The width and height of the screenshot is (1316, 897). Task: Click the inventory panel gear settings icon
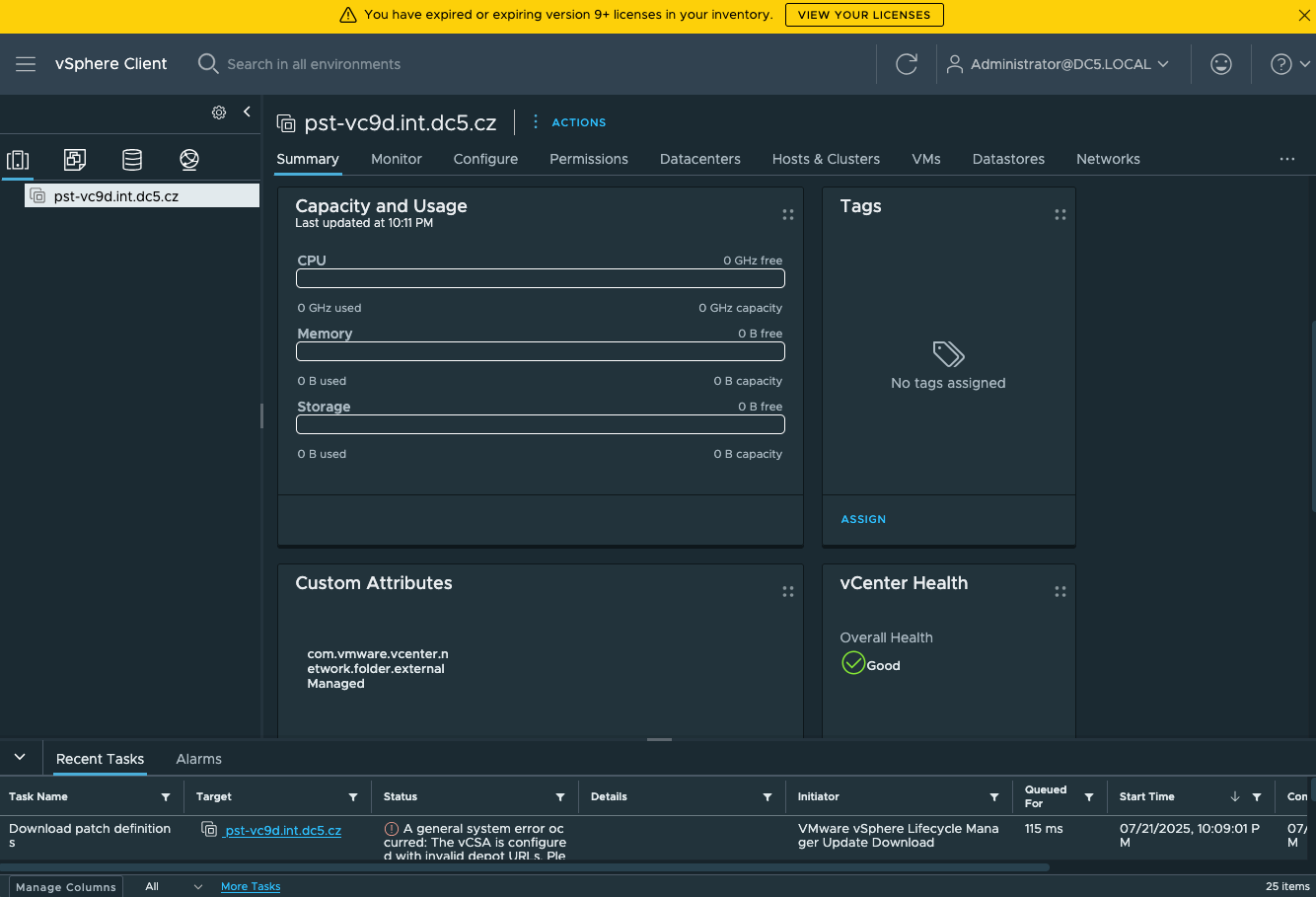tap(219, 112)
